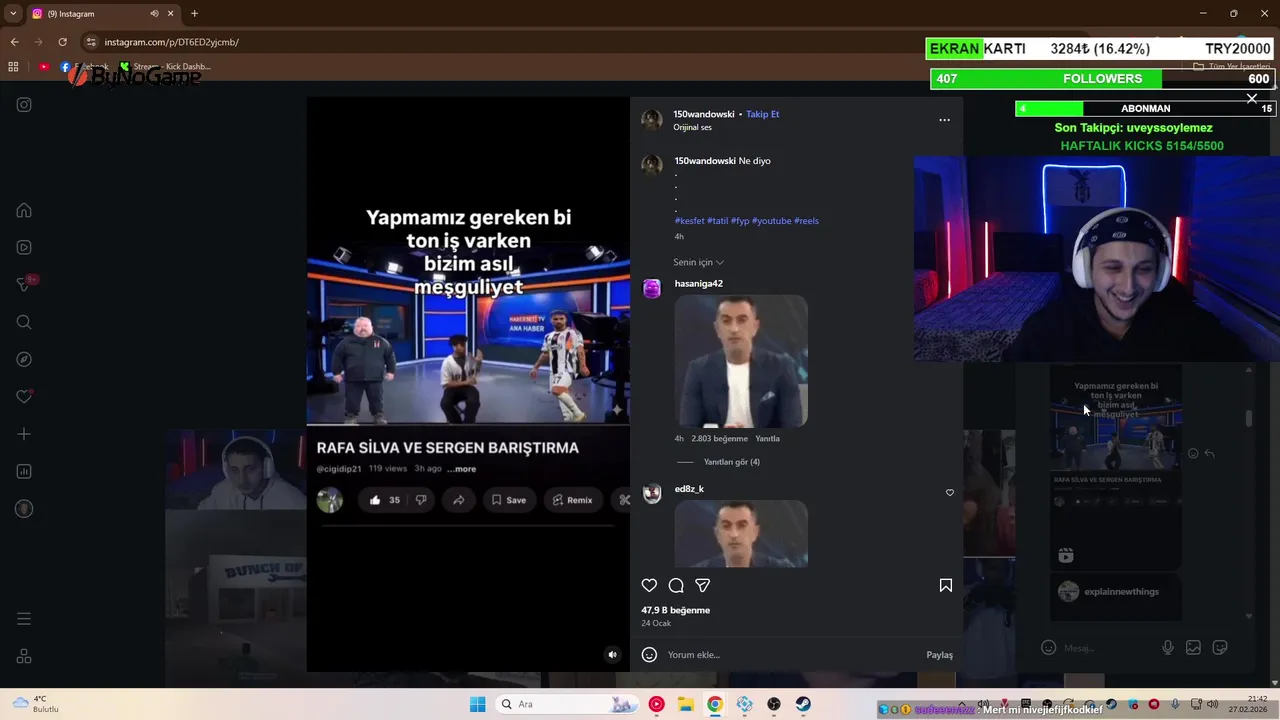
Task: Open post options three-dot menu
Action: 944,120
